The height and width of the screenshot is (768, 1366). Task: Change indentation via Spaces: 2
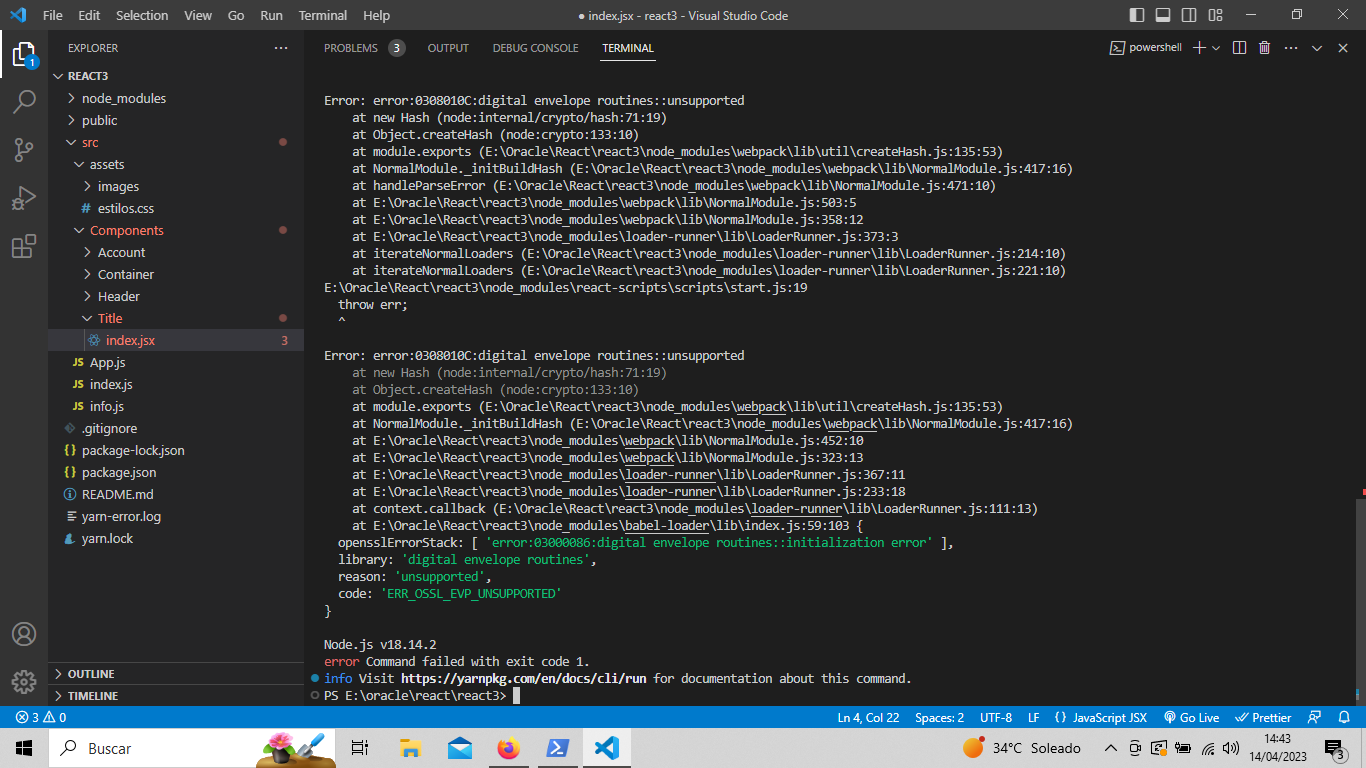pyautogui.click(x=939, y=717)
